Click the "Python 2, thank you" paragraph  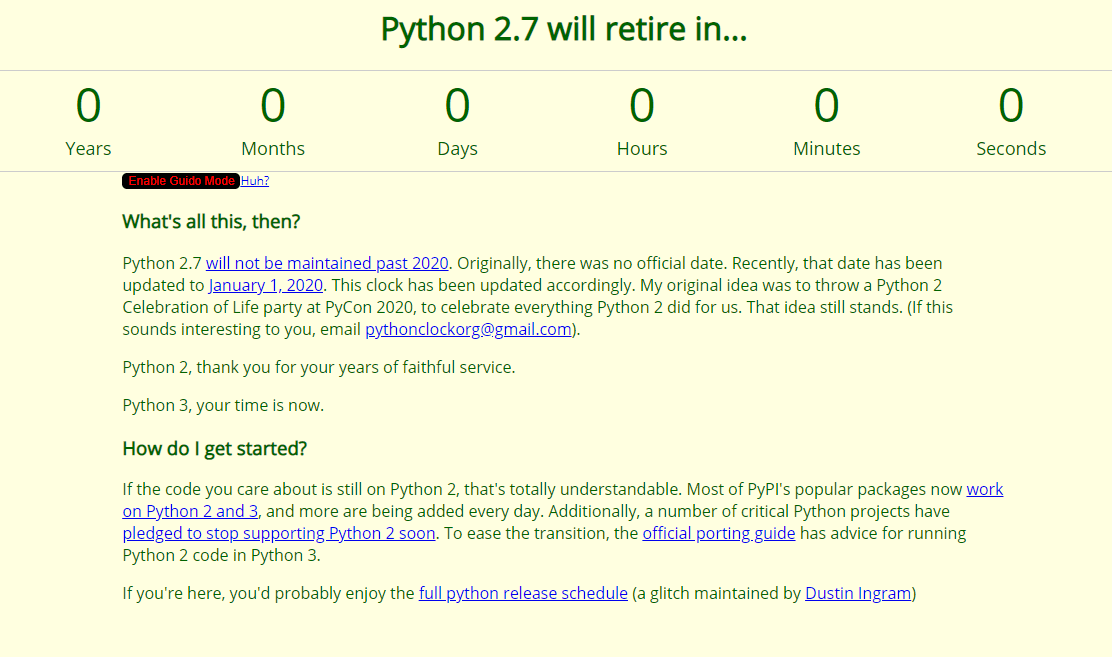318,367
